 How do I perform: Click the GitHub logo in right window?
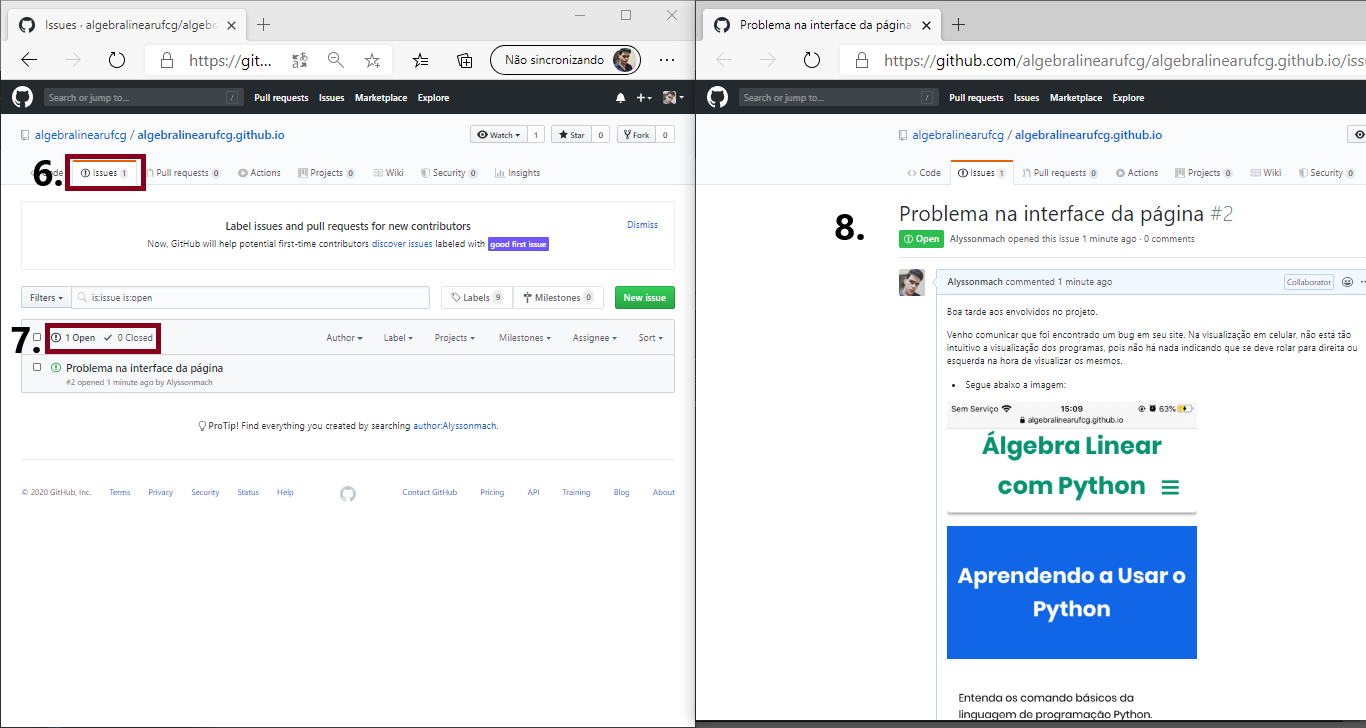click(x=717, y=97)
